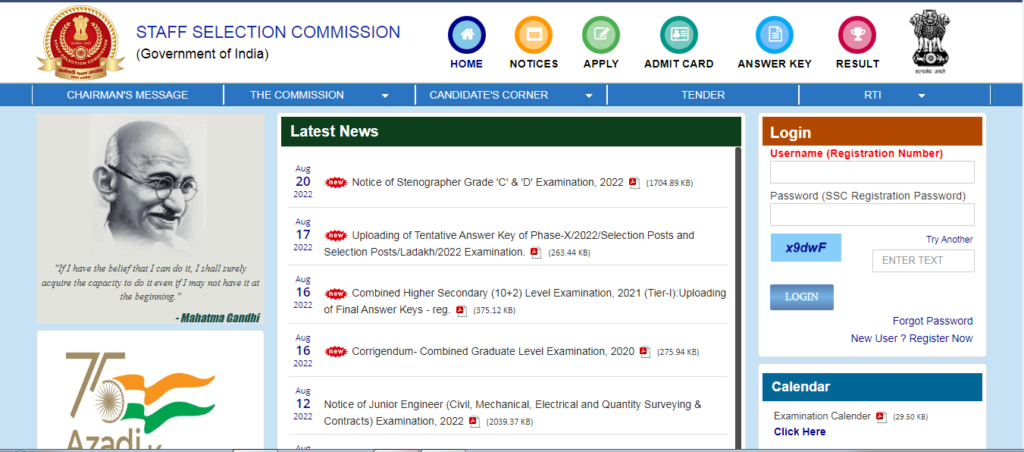Open PDF icon for Higher Secondary answer keys

coord(461,310)
